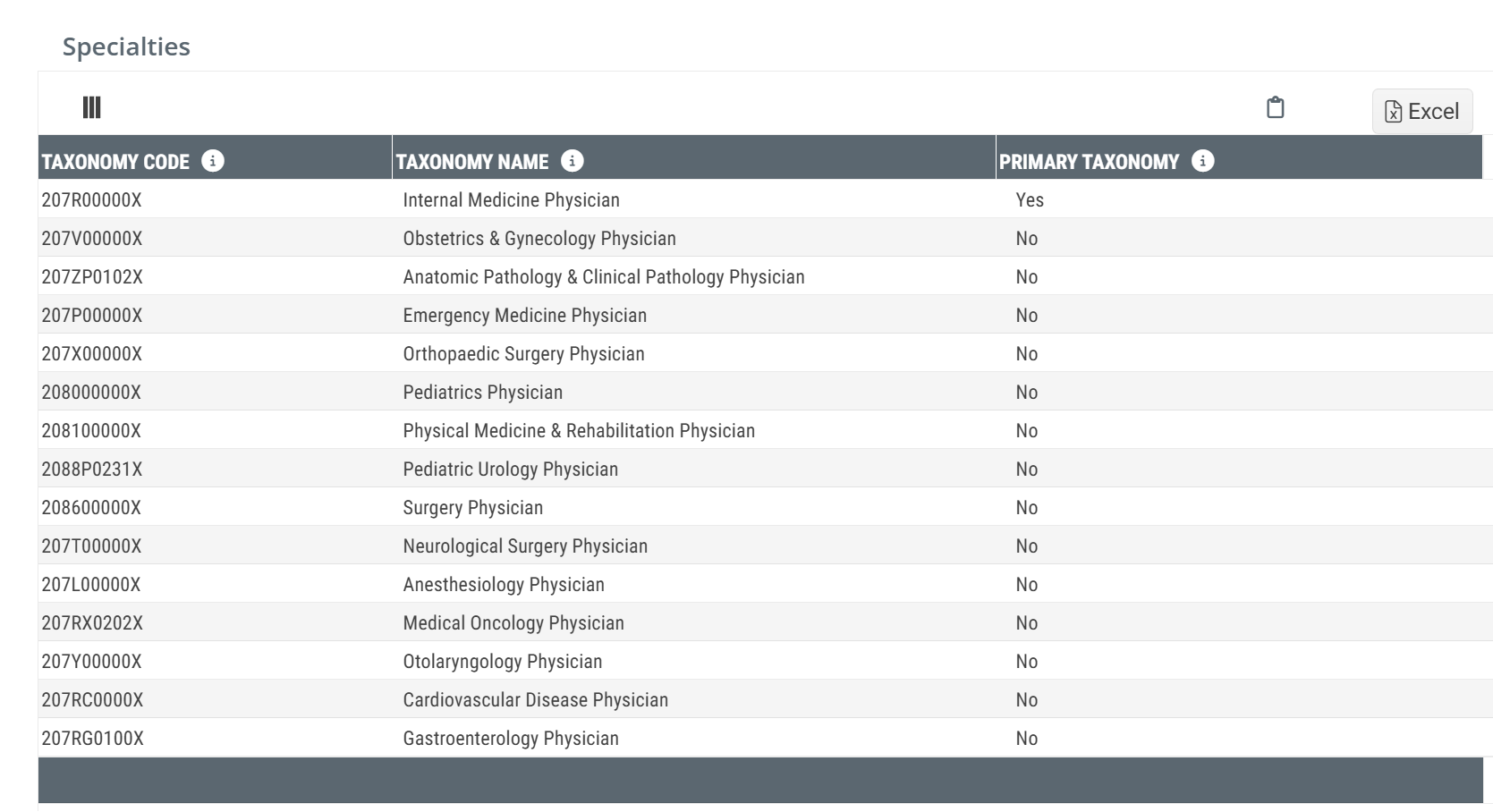The image size is (1493, 812).
Task: Sort by the Taxonomy Code column header
Action: pos(115,162)
